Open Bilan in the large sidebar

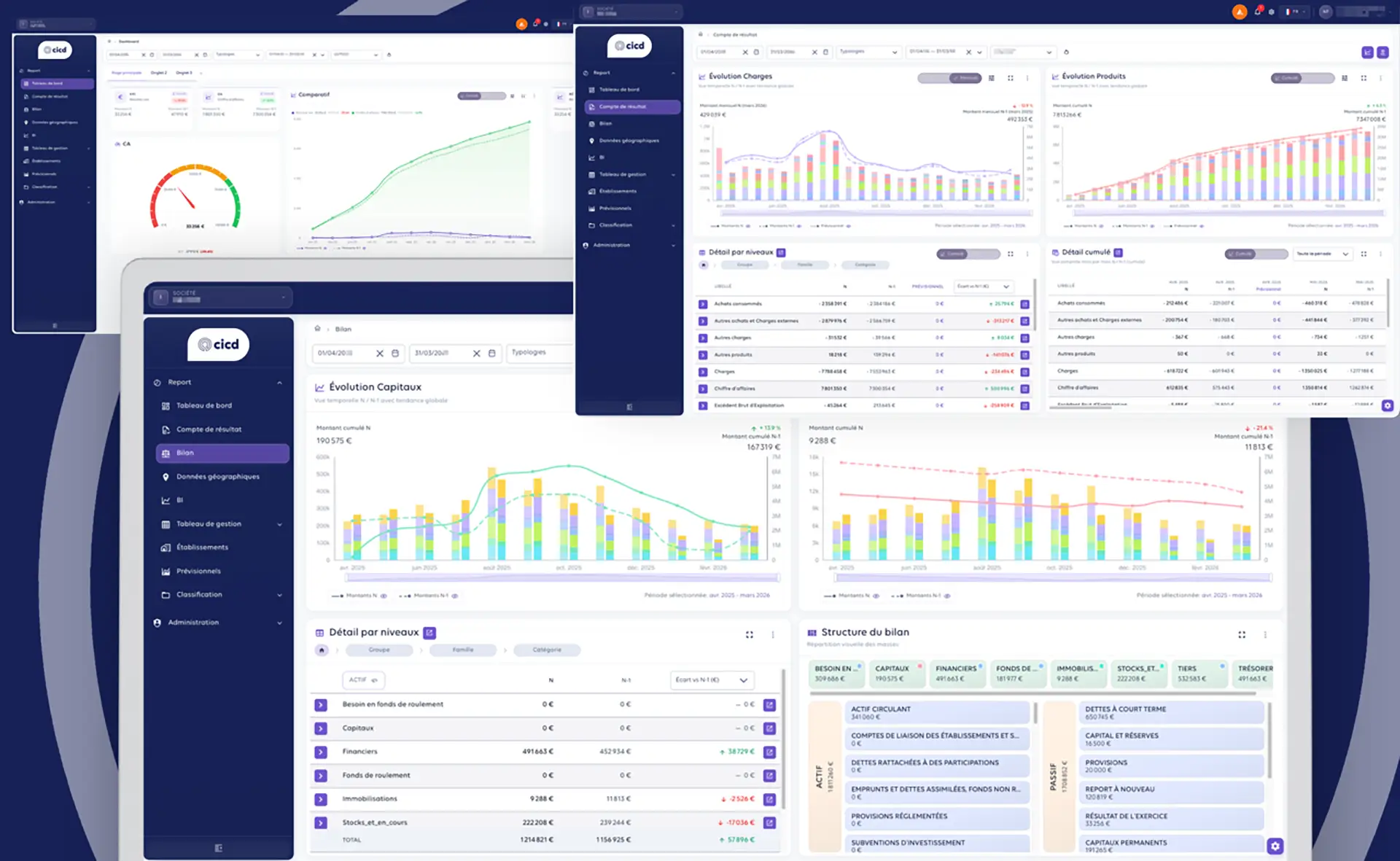pos(222,453)
